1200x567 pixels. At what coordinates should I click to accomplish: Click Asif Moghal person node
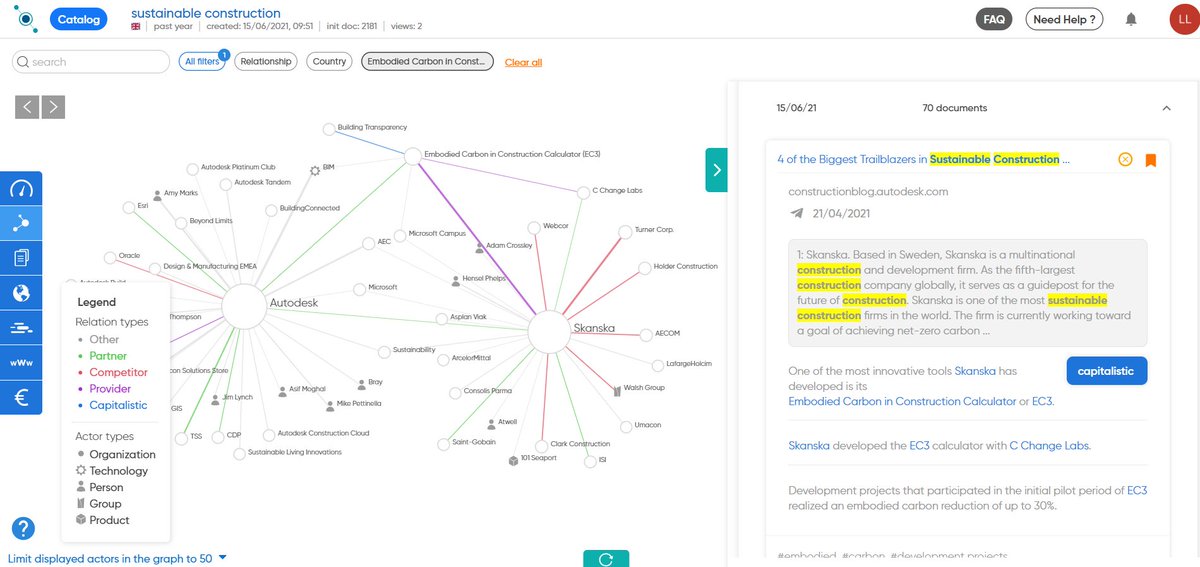click(282, 390)
